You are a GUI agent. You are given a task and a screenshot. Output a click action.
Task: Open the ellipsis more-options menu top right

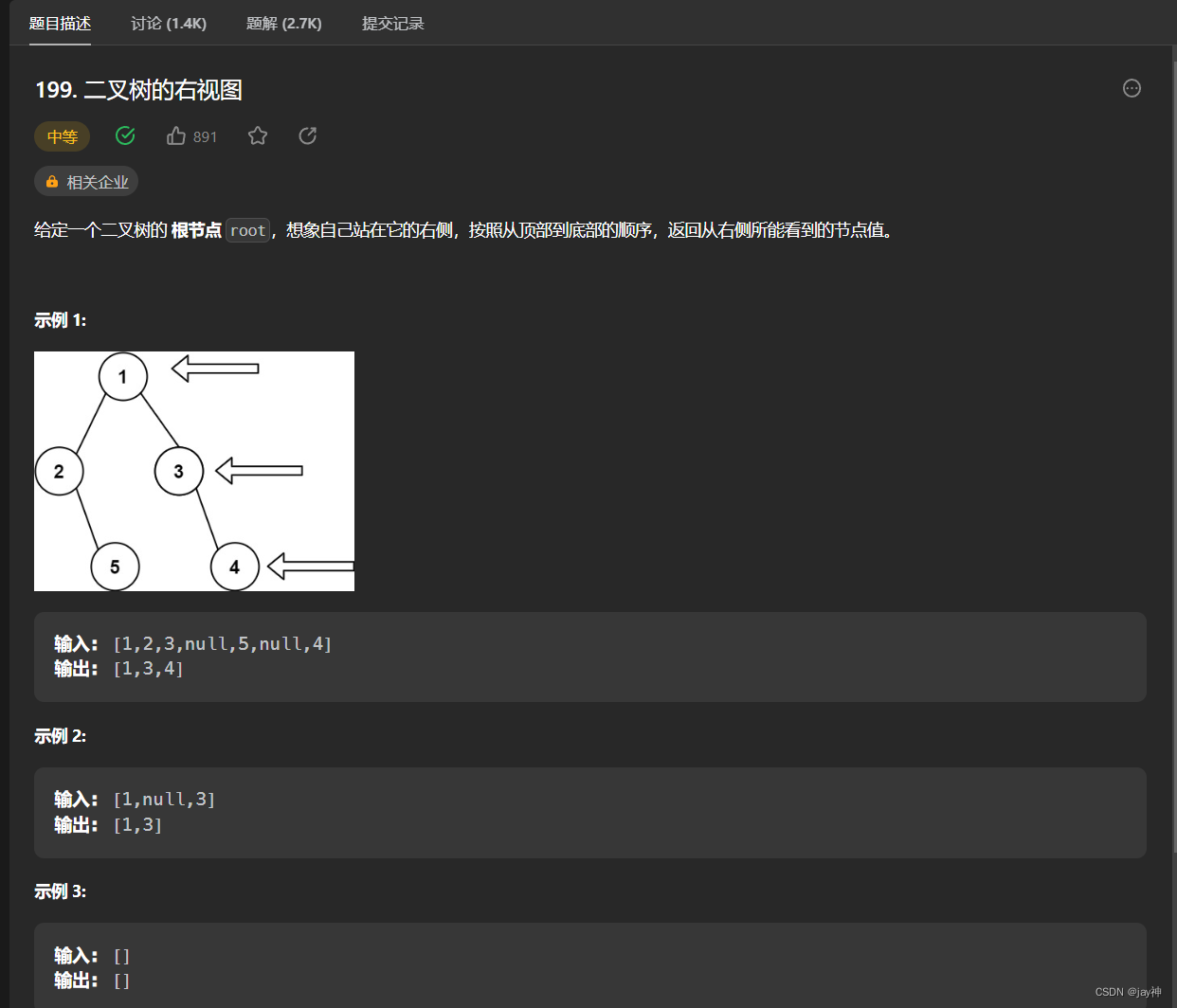(1132, 88)
